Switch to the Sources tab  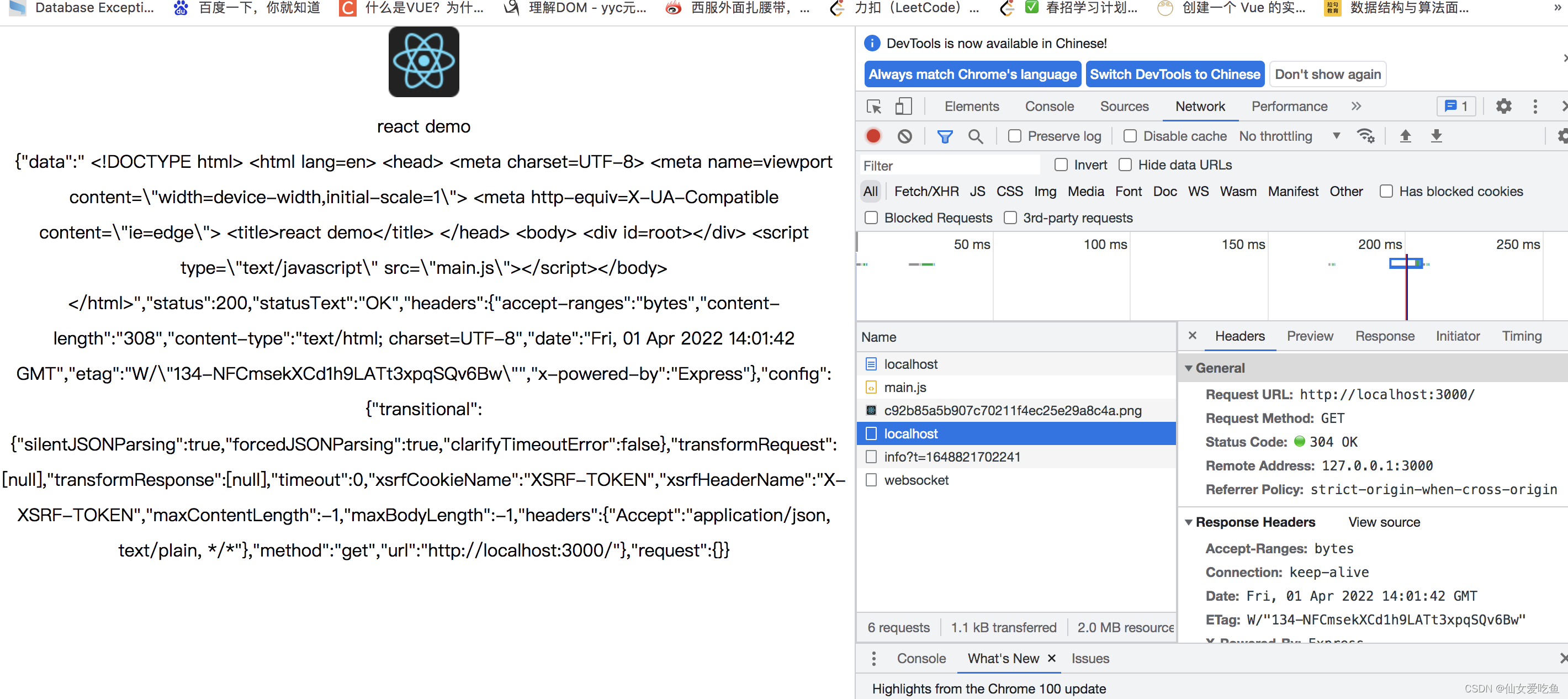point(1124,107)
